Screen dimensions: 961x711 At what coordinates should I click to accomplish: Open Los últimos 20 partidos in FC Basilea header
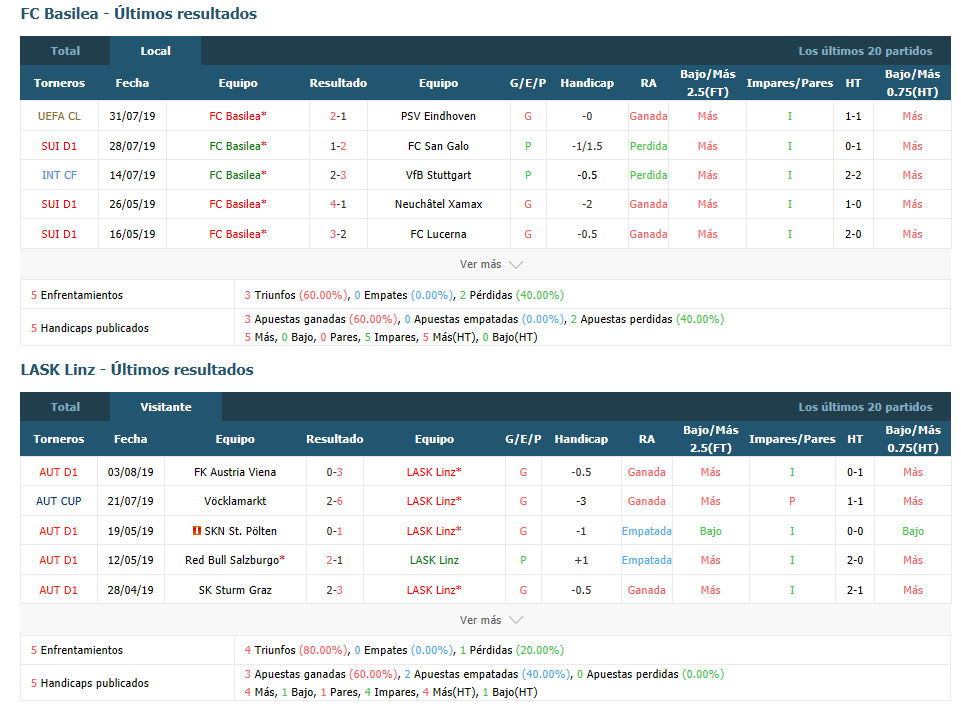(x=865, y=51)
